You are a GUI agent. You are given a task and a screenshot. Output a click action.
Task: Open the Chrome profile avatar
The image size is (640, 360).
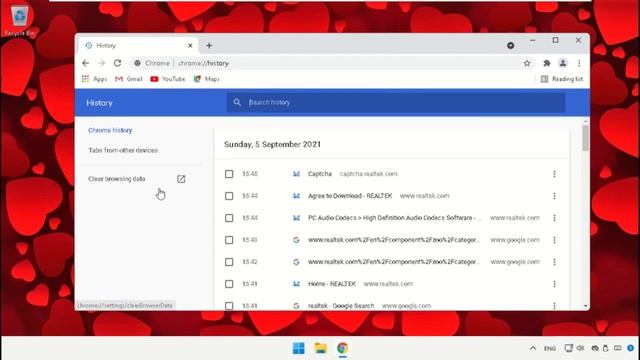[x=563, y=63]
